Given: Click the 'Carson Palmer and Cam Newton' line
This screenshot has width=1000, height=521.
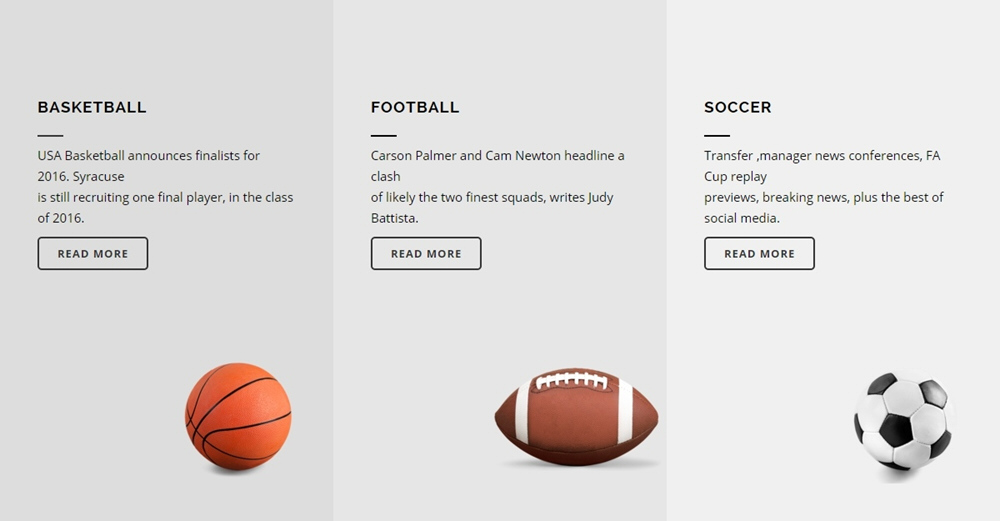Looking at the screenshot, I should tap(497, 156).
